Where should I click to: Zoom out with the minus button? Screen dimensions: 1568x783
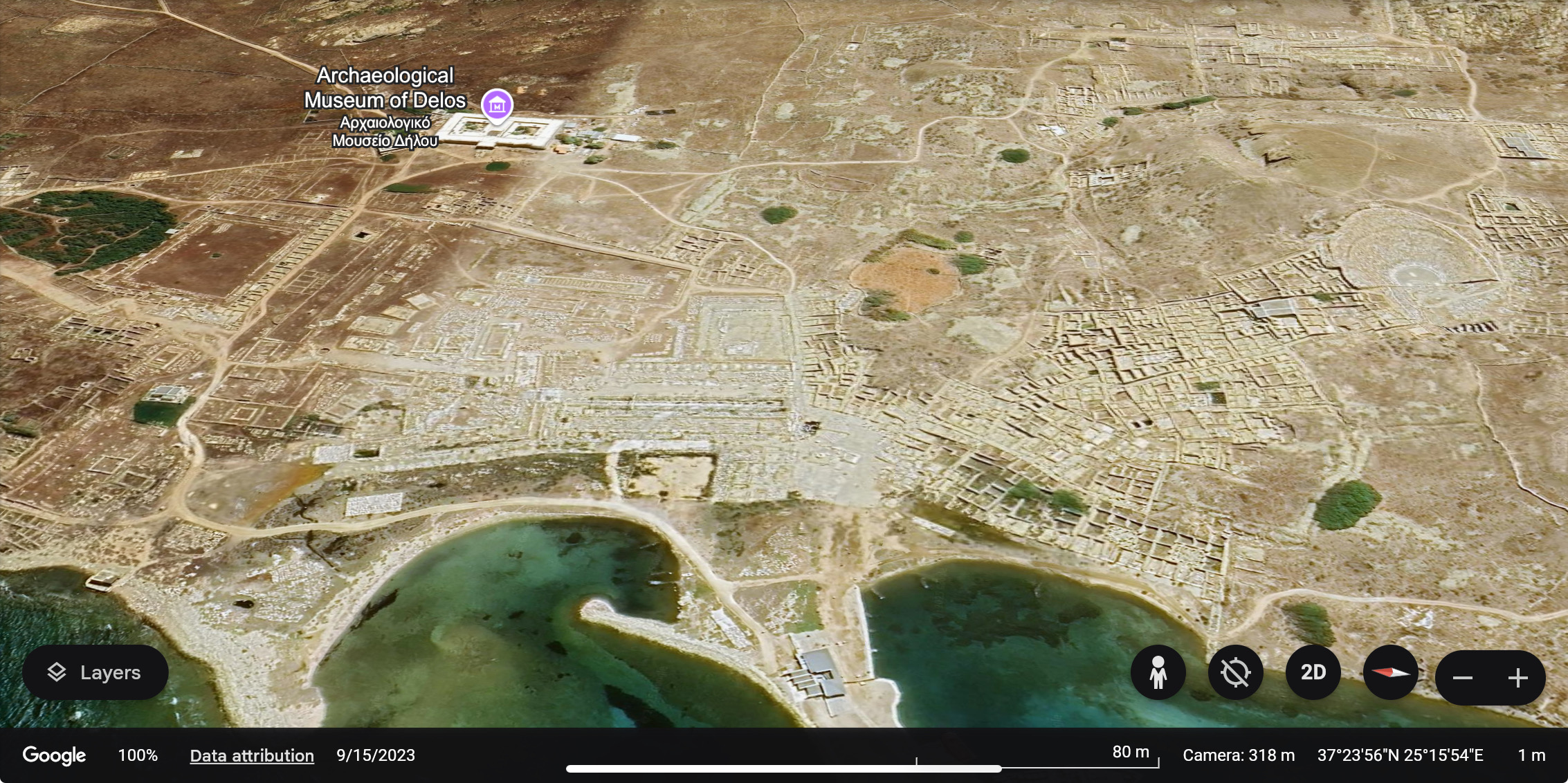tap(1462, 678)
